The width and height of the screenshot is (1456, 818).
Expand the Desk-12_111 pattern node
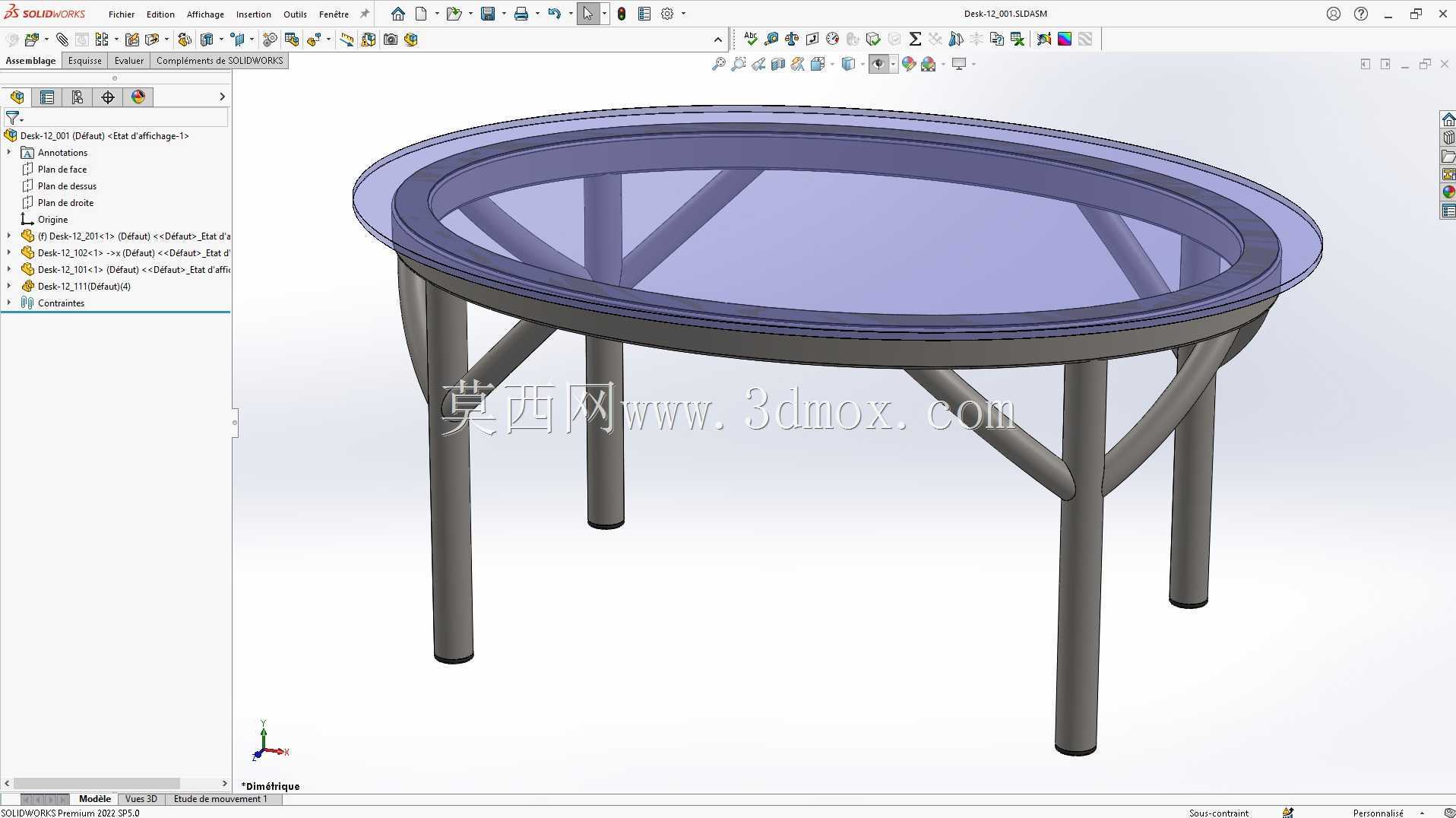pyautogui.click(x=9, y=287)
